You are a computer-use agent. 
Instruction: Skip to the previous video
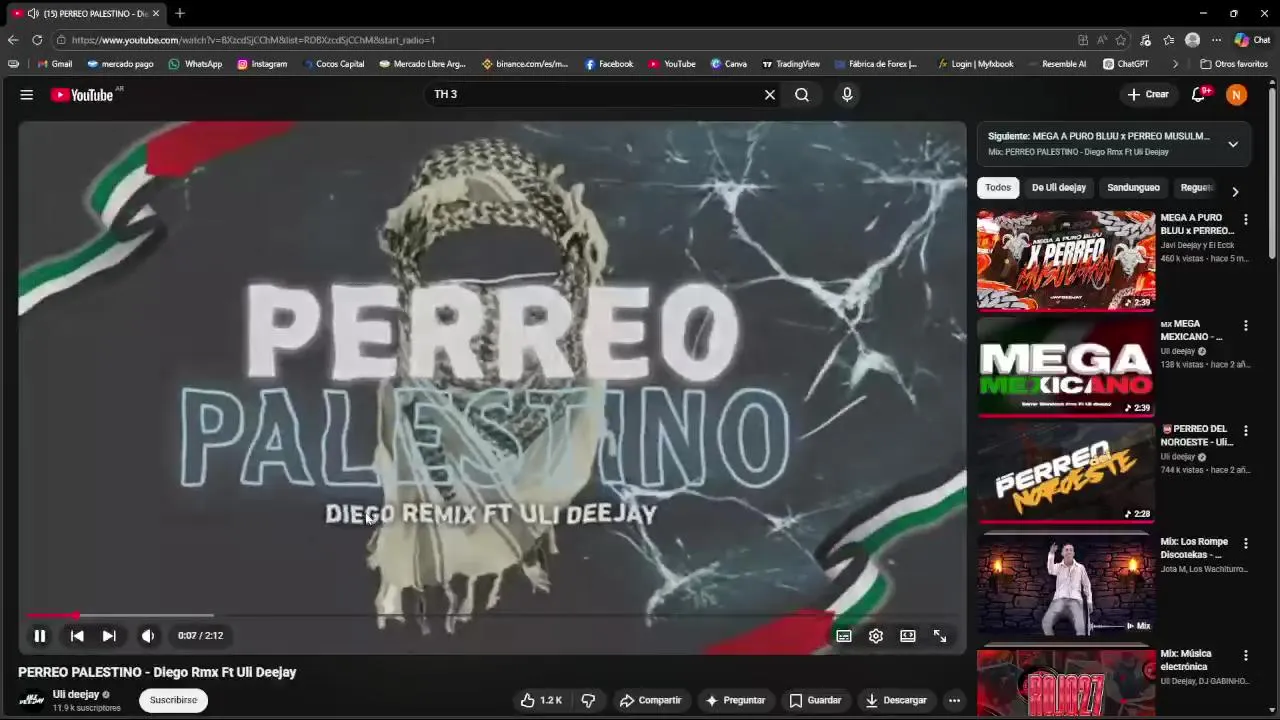(77, 636)
